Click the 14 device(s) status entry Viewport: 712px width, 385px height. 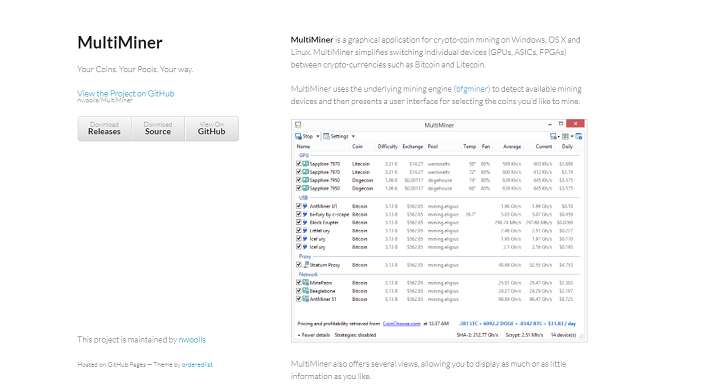click(x=563, y=335)
